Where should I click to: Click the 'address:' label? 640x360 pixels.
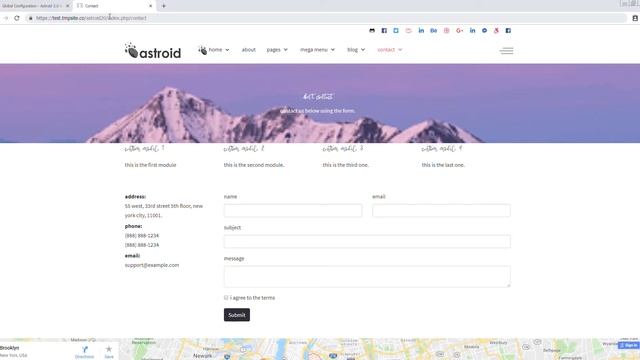pos(135,197)
